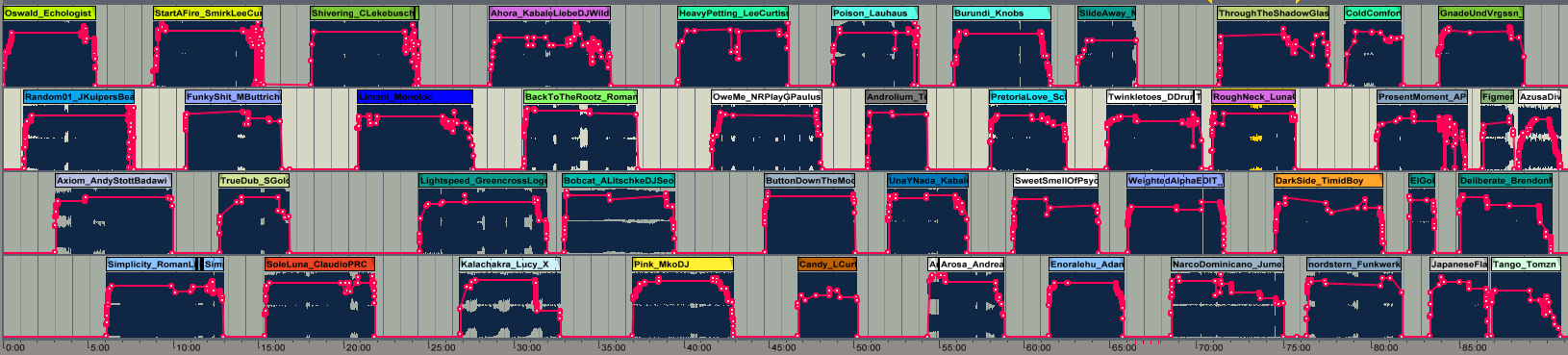1568x355 pixels.
Task: Select the yellow StartAFire_SmirkLeeCur clip
Action: click(x=208, y=13)
